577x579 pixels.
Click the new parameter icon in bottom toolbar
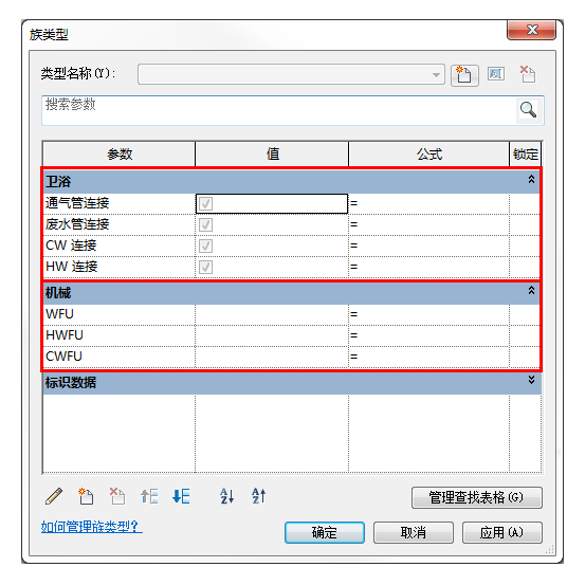pos(86,496)
